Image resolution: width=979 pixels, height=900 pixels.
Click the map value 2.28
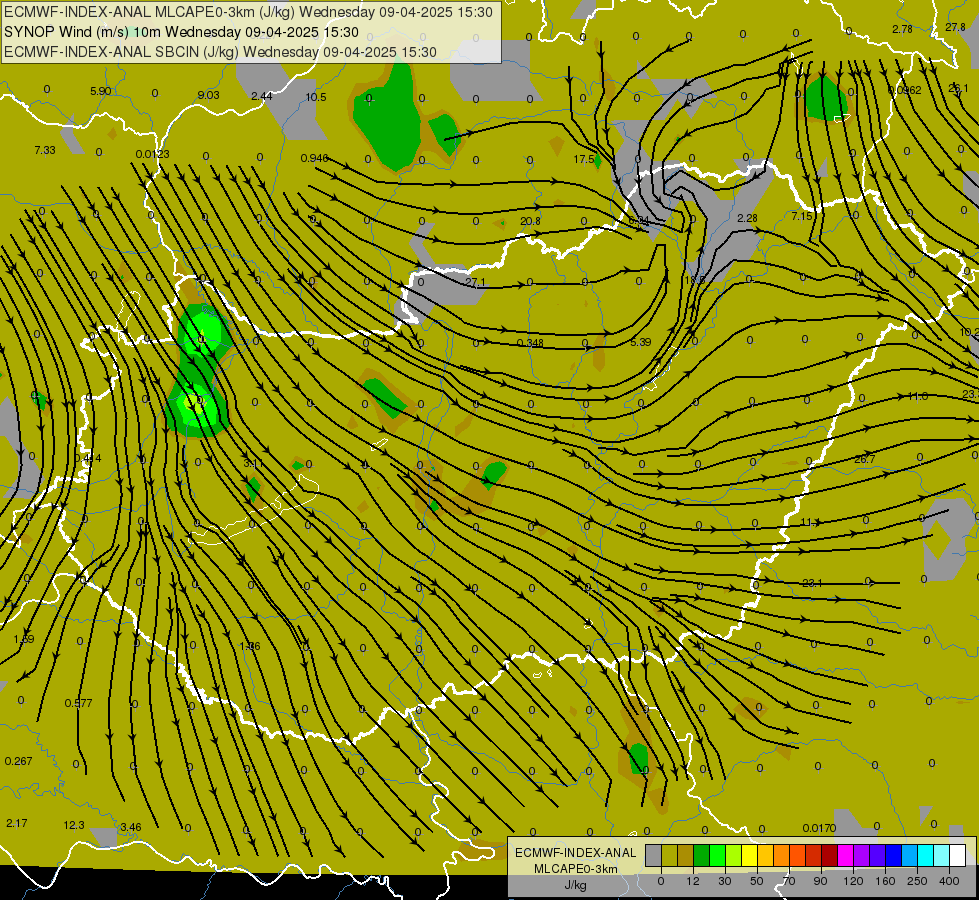pyautogui.click(x=747, y=218)
